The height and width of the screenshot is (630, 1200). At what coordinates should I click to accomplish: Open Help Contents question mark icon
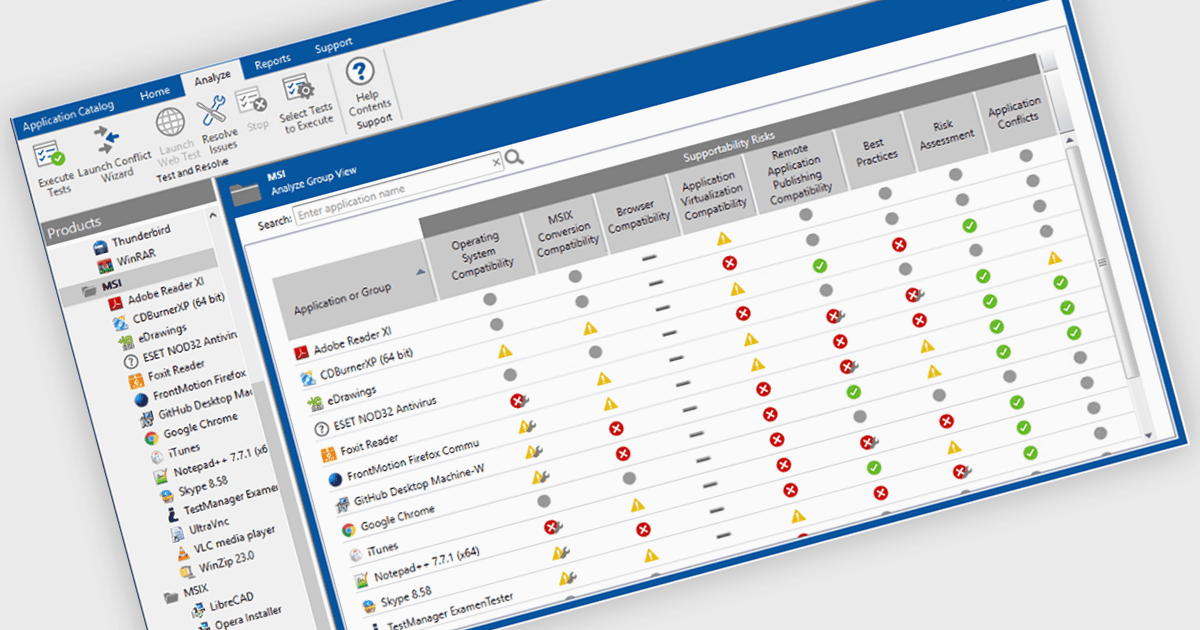click(x=359, y=71)
